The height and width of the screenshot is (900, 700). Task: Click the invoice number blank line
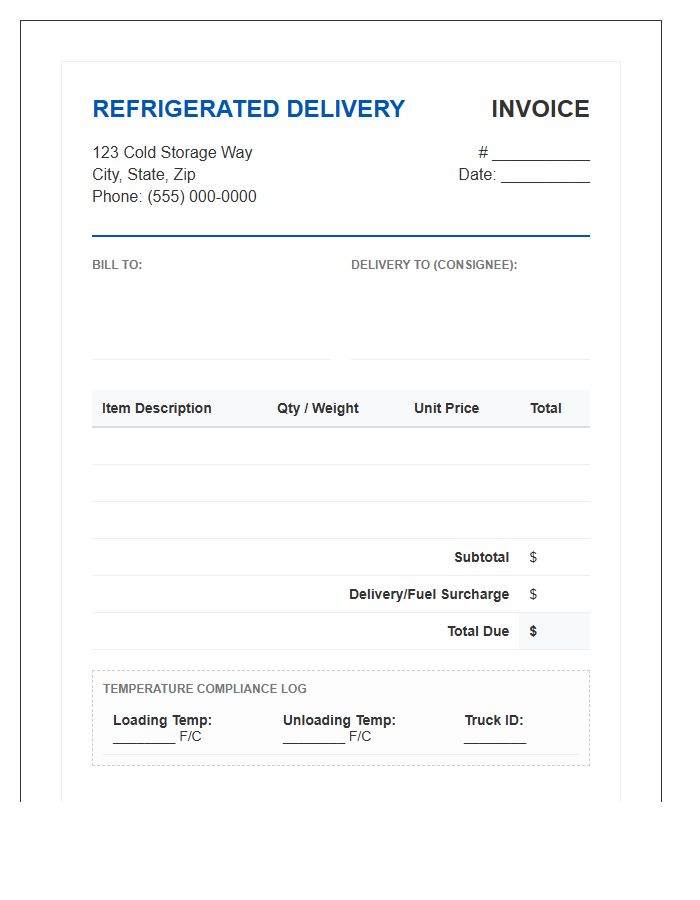click(x=541, y=154)
